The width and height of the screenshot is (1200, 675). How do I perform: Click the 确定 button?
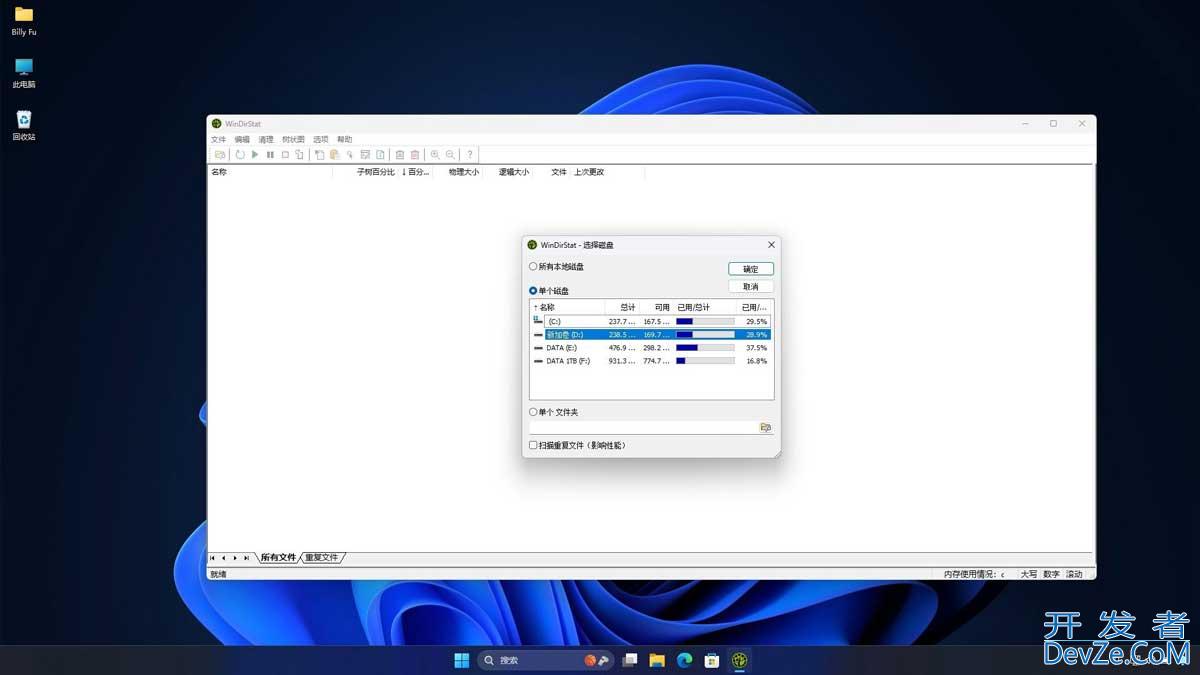coord(751,269)
